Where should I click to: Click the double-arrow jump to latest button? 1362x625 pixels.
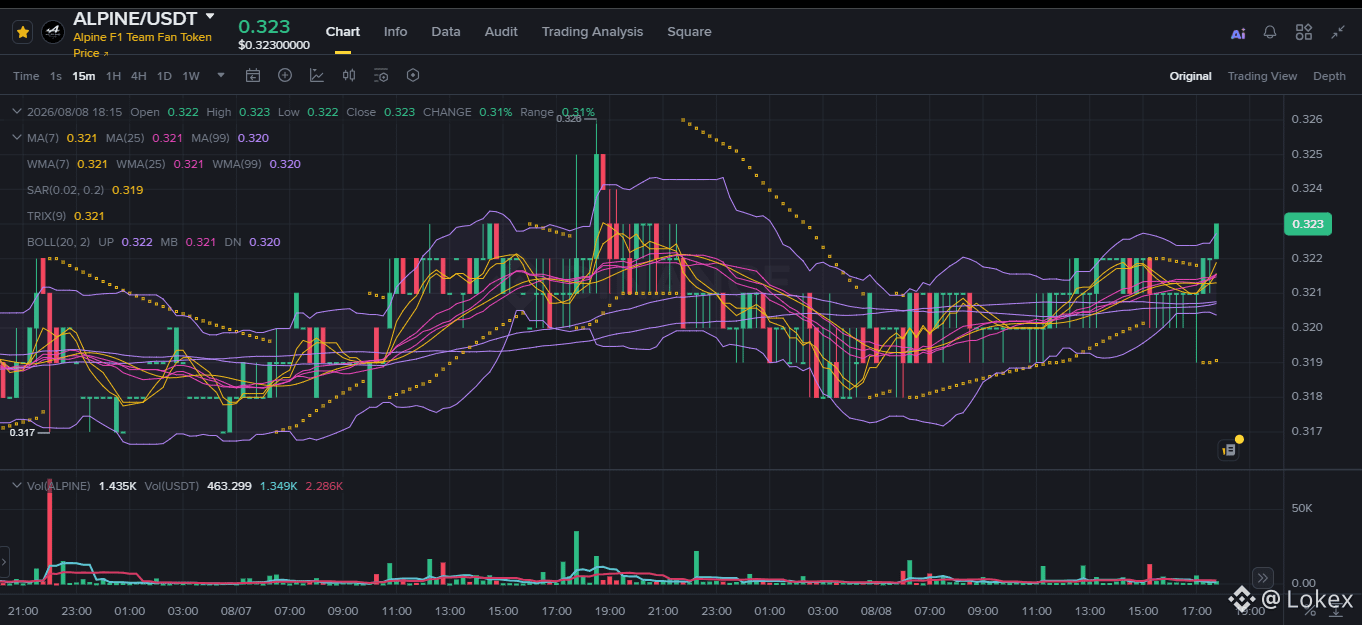[1263, 577]
